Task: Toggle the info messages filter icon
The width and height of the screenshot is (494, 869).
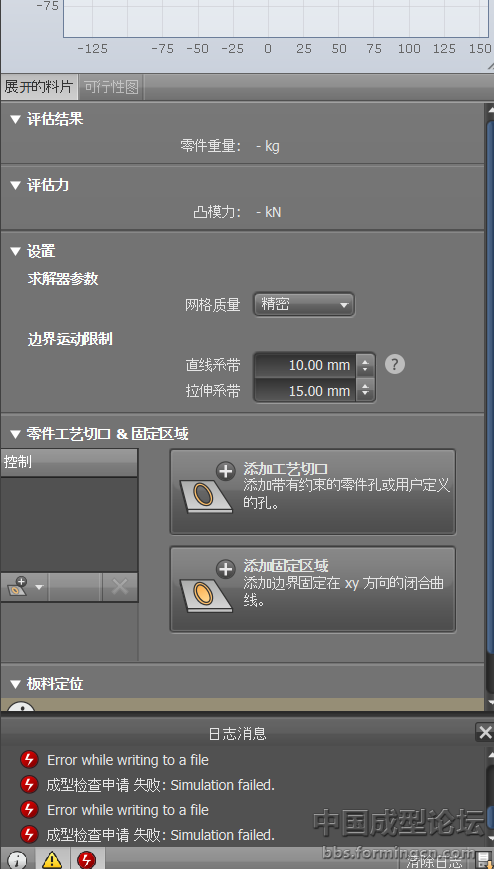Action: pos(18,859)
